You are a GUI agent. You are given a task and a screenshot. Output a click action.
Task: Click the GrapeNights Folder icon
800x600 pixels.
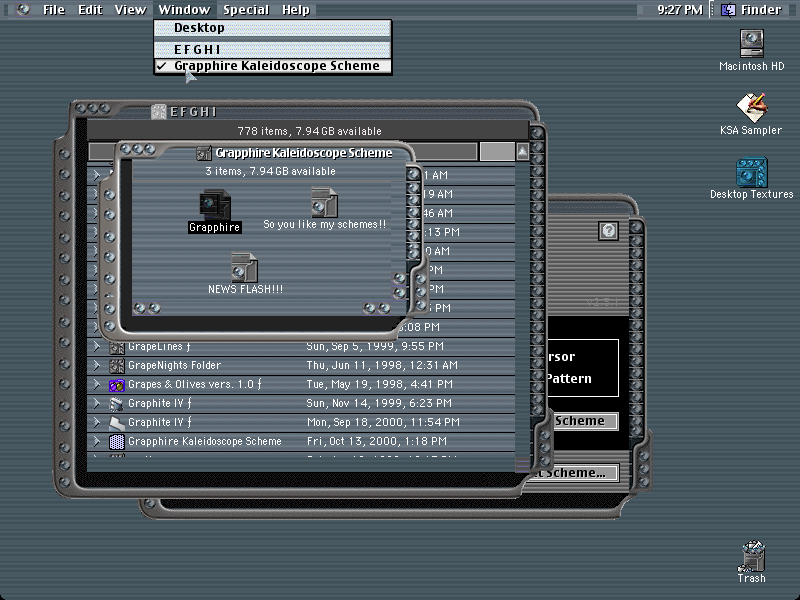click(x=117, y=366)
